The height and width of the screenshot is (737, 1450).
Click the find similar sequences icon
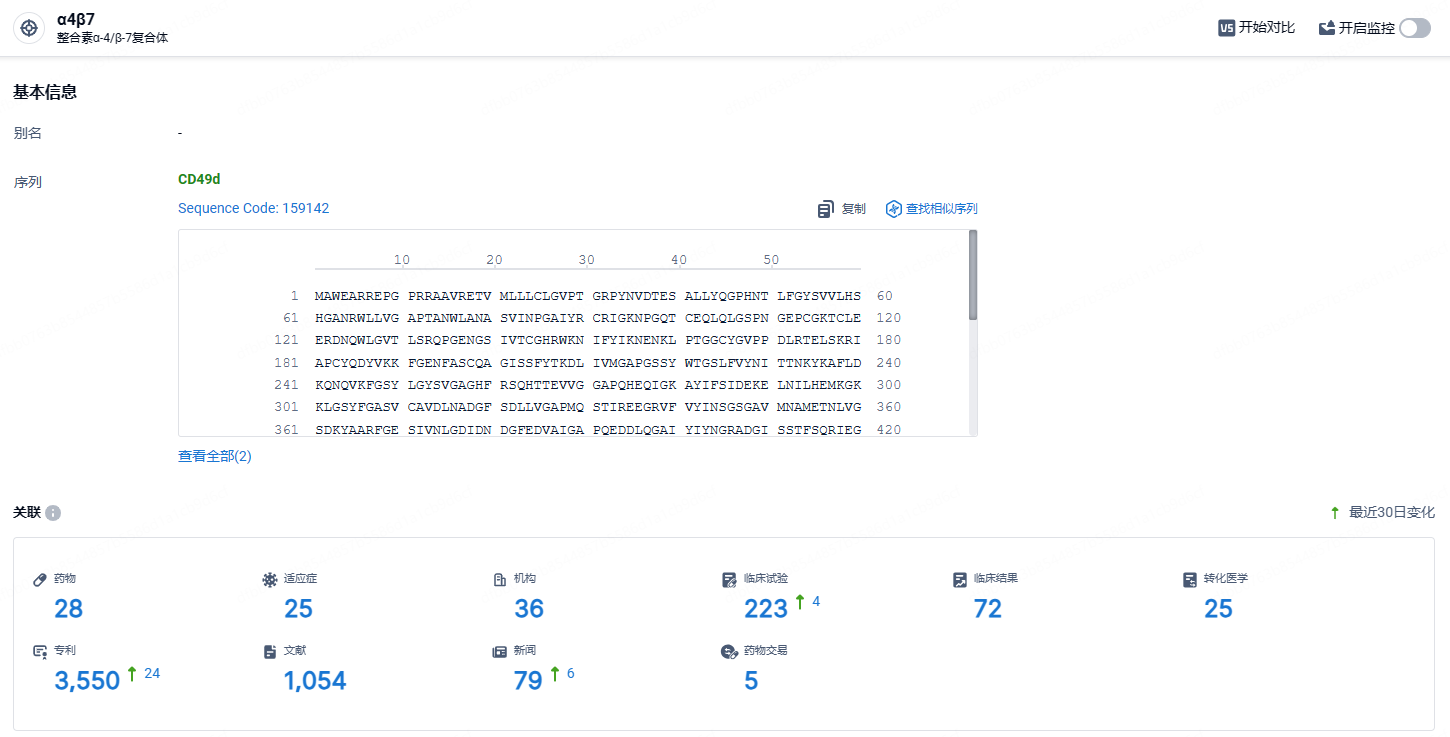point(894,209)
